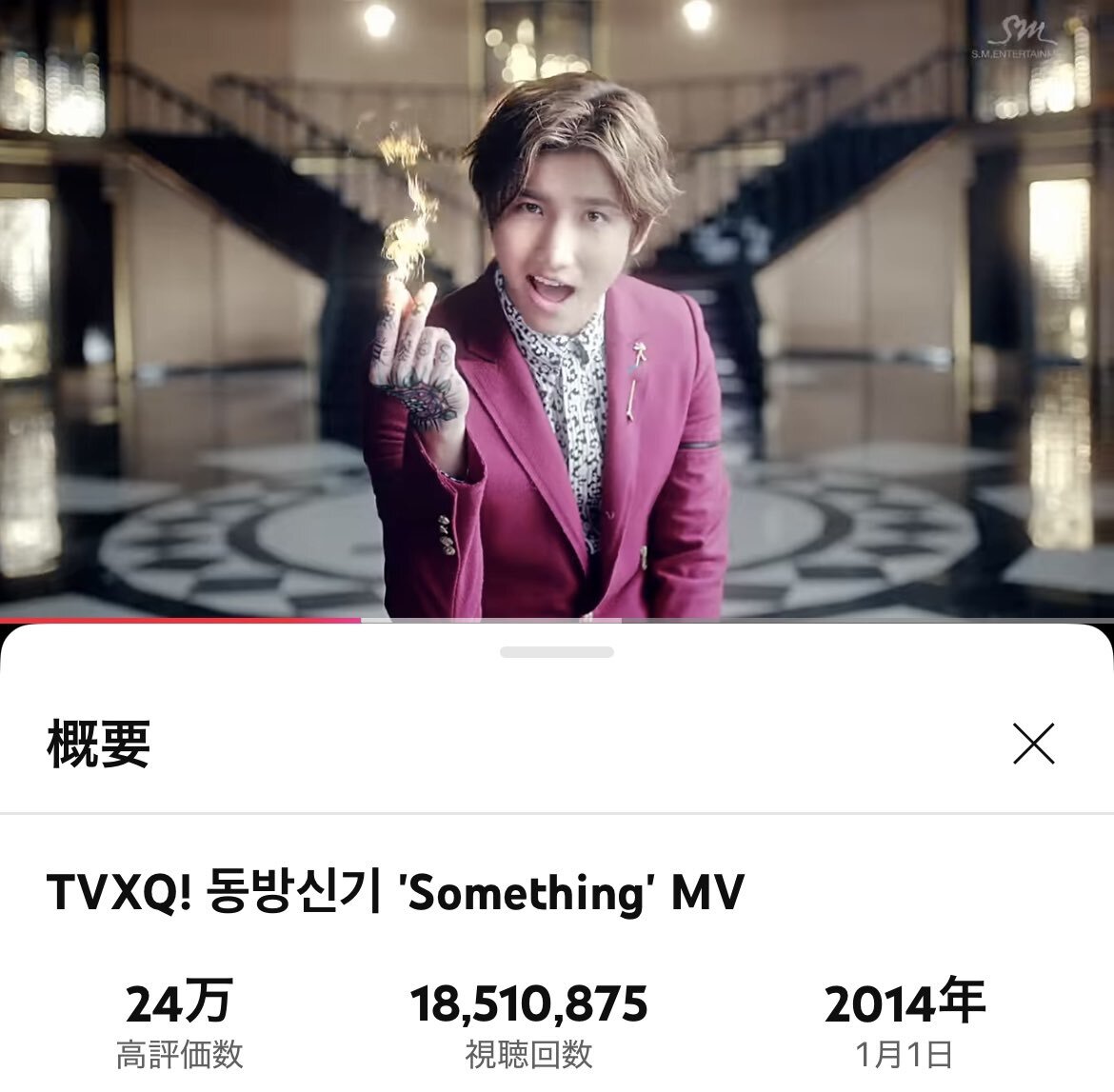Tap the 2014年 upload year

click(x=905, y=1001)
